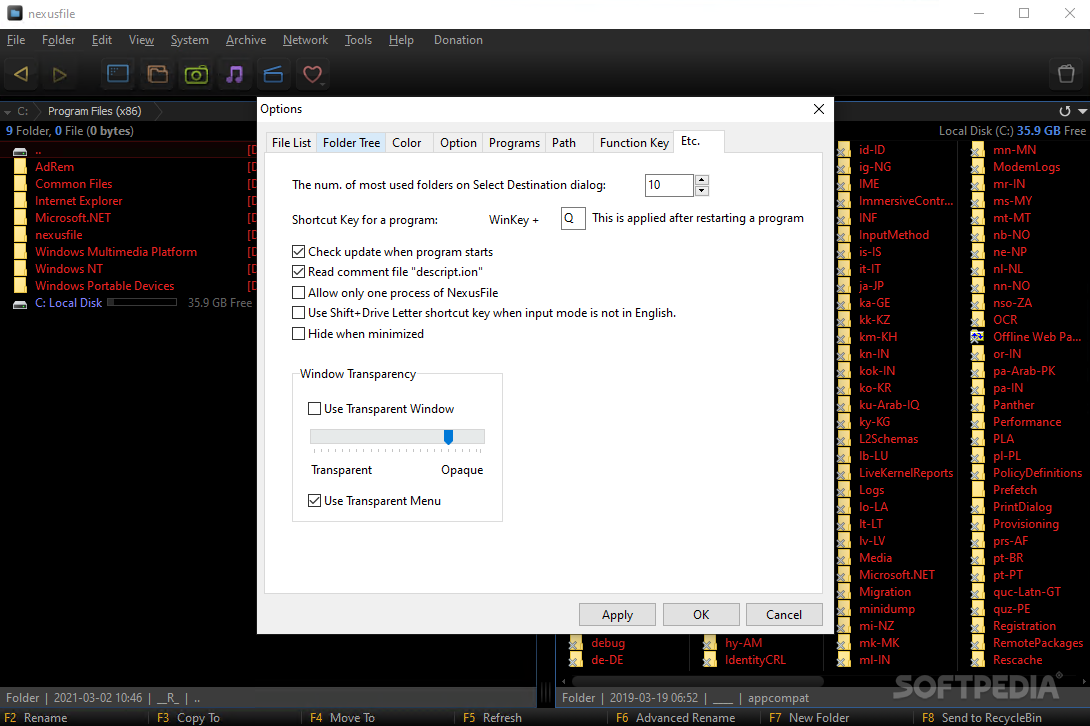
Task: Enable Use Transparent Window
Action: point(314,409)
